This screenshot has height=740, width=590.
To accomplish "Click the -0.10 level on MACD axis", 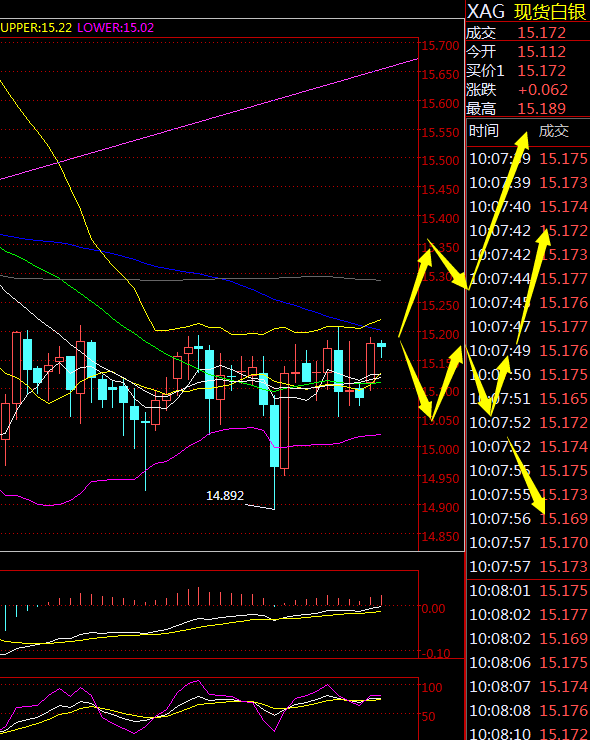I will 435,653.
